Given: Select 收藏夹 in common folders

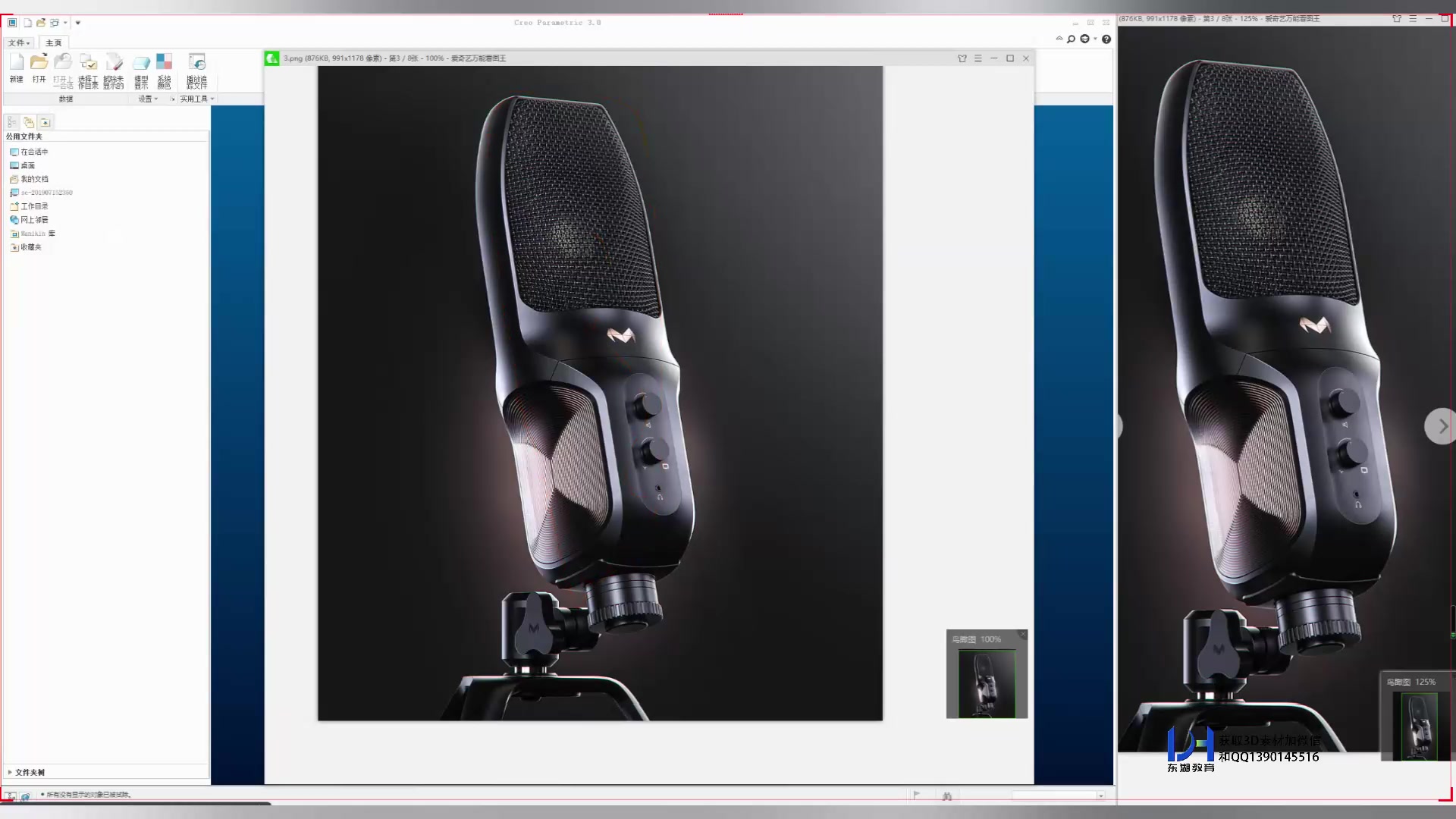Looking at the screenshot, I should pos(26,247).
